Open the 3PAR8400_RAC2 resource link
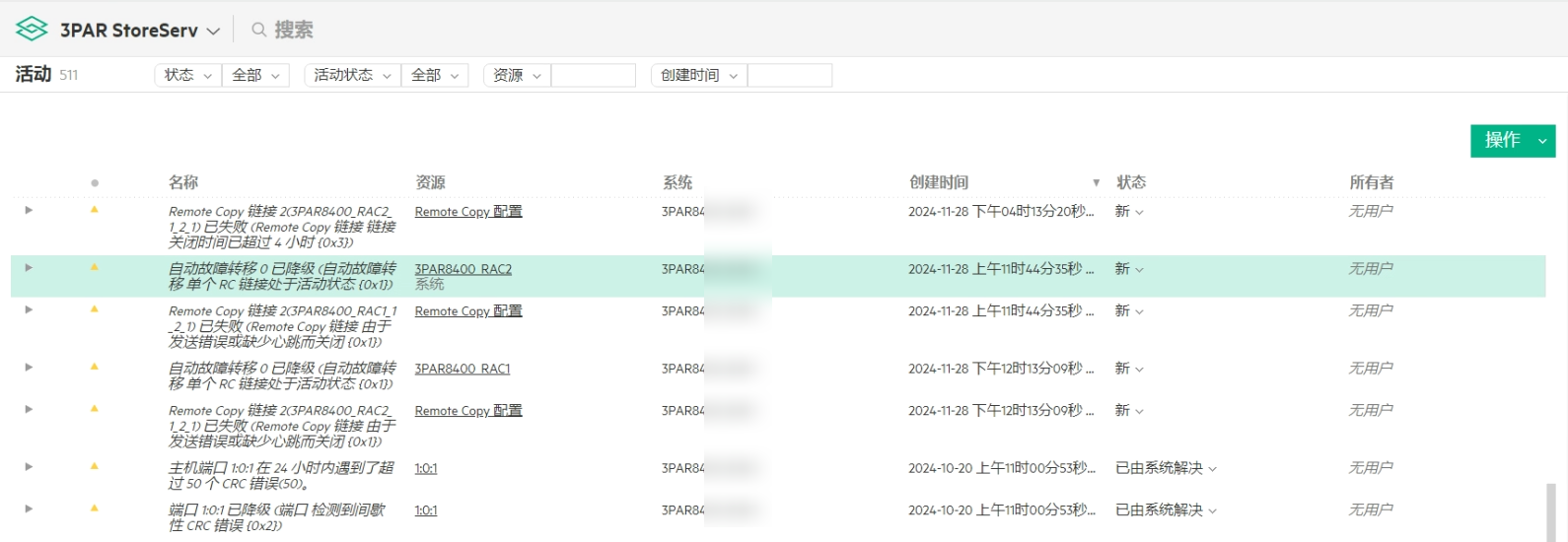 (463, 269)
